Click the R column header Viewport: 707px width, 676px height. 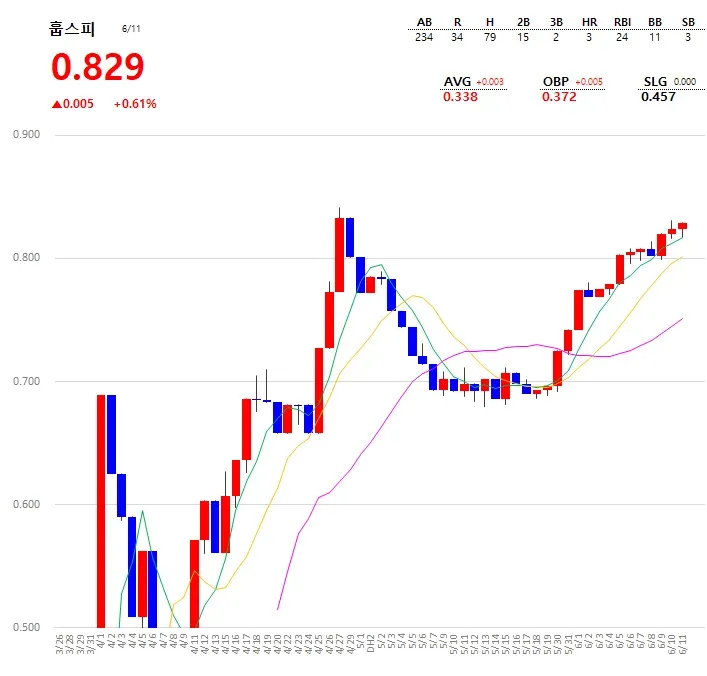coord(457,22)
